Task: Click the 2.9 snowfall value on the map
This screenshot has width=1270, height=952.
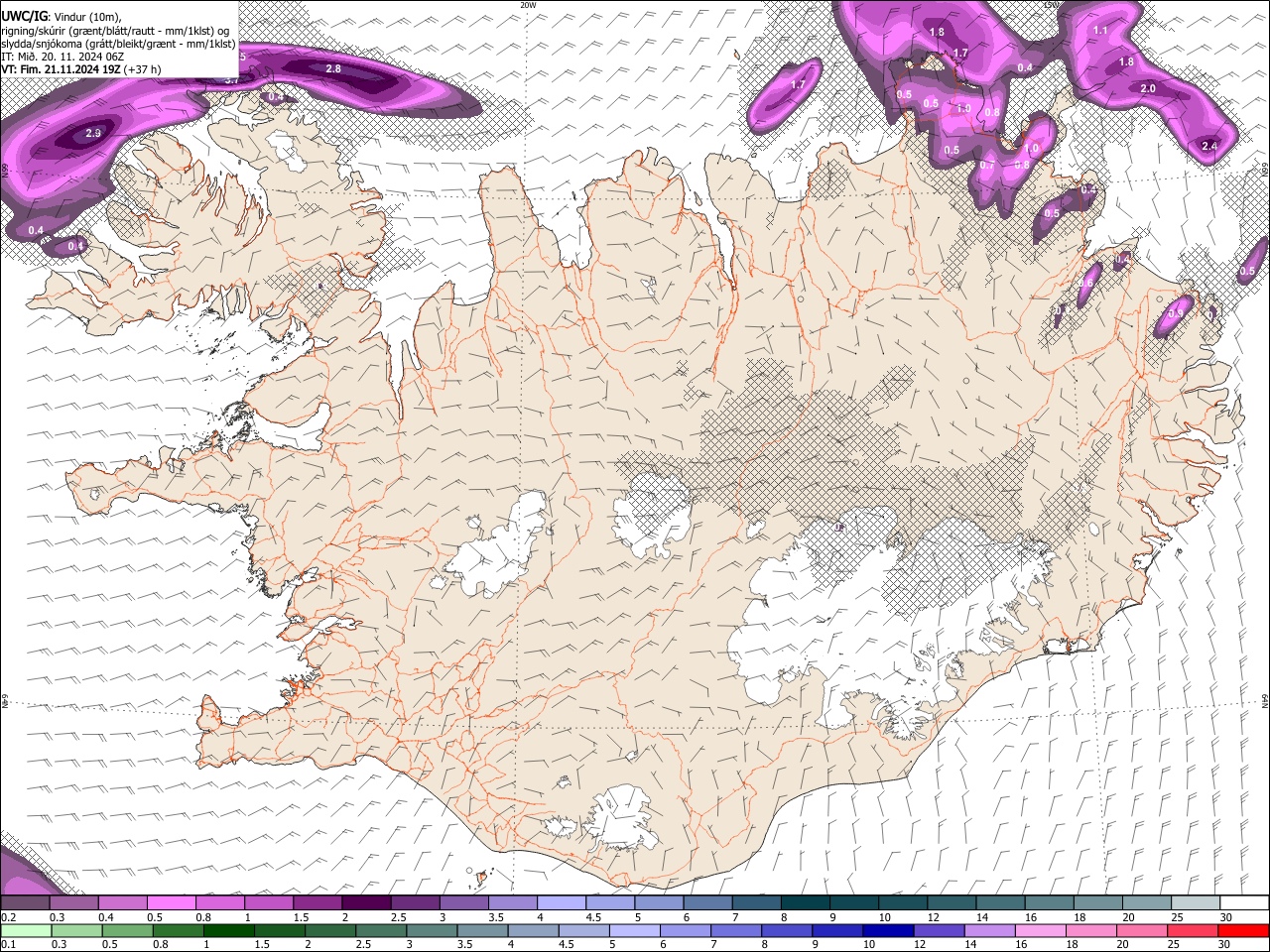Action: click(93, 133)
